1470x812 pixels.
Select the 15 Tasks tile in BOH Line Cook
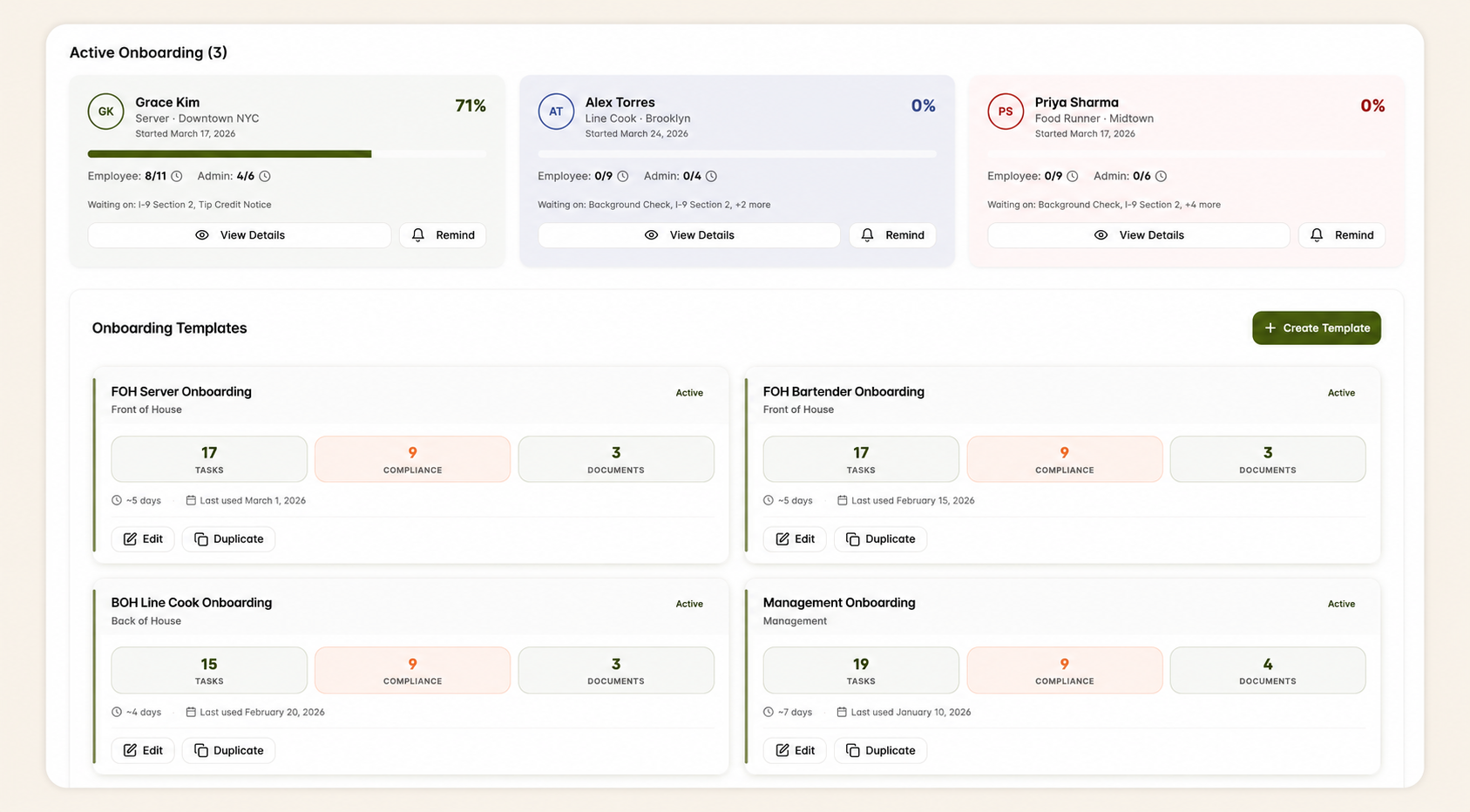[x=209, y=670]
